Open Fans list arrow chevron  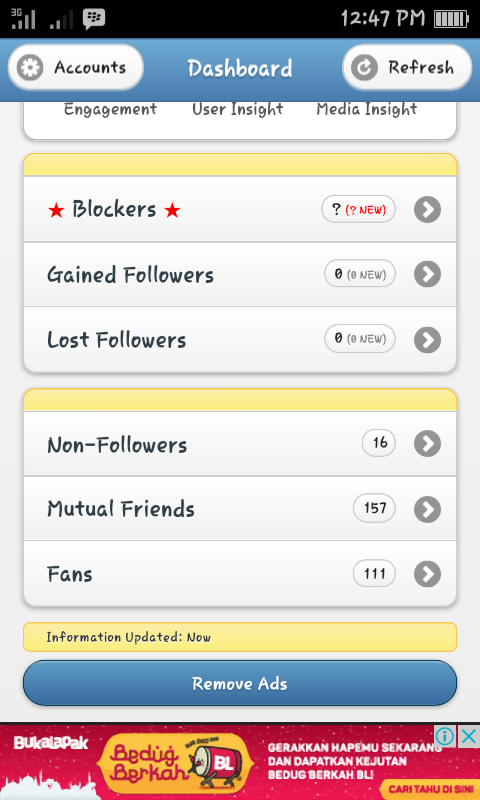click(427, 574)
